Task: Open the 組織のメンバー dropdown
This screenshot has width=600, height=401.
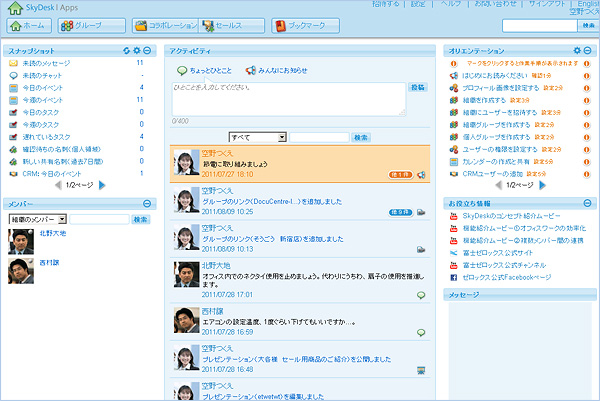Action: point(37,219)
